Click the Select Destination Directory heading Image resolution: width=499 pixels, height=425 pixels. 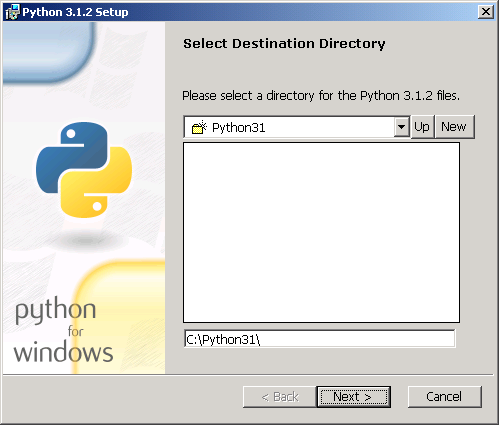284,44
